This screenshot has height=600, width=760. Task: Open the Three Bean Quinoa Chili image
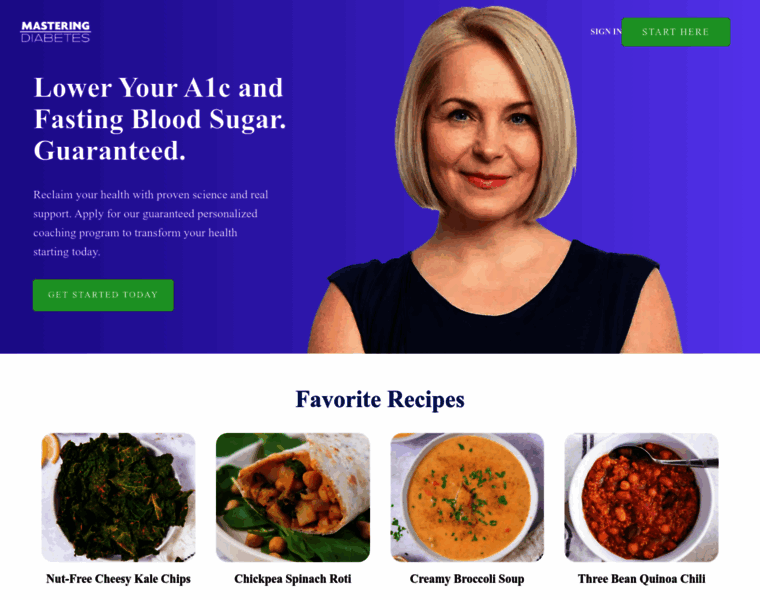coord(641,497)
